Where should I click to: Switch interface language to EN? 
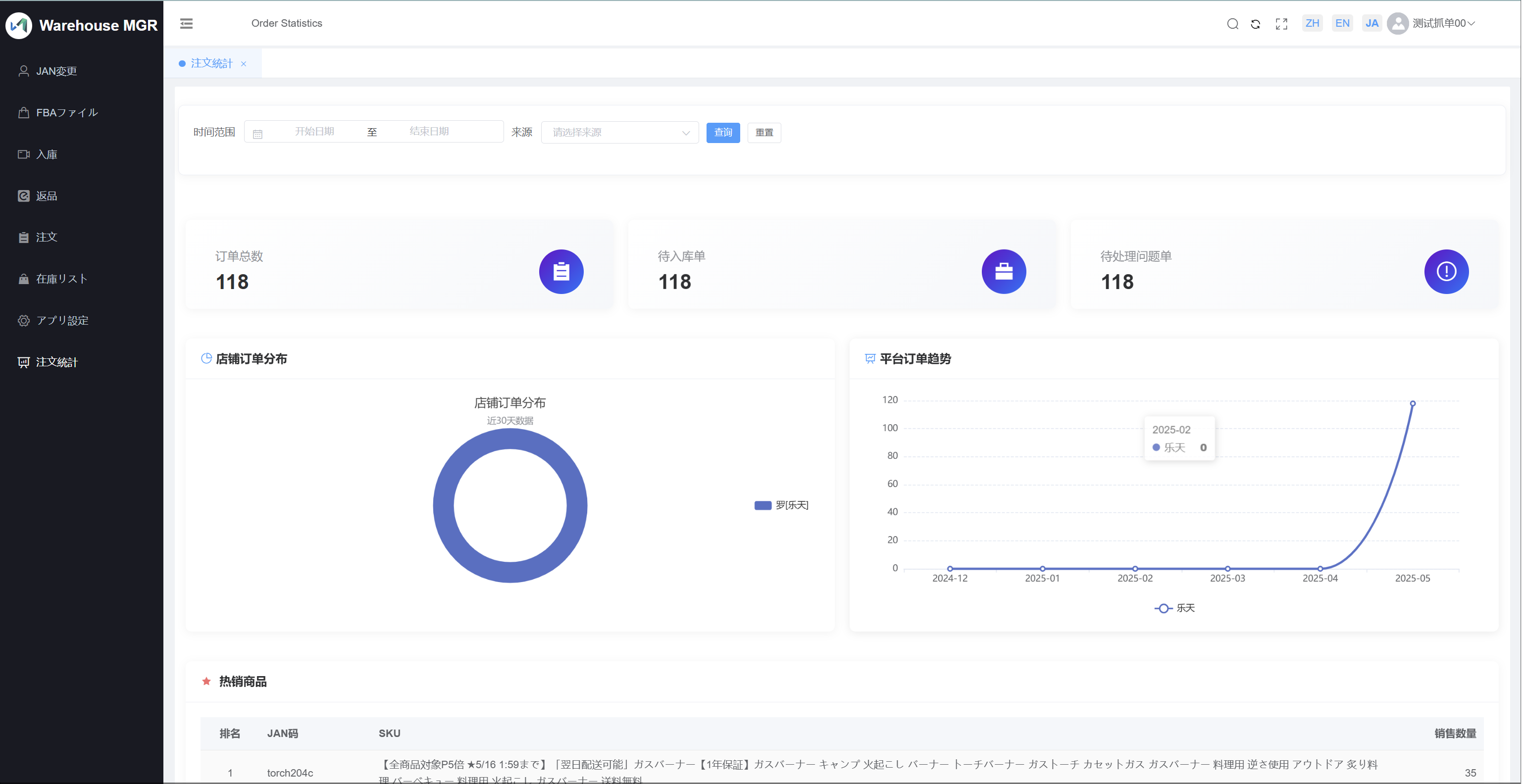coord(1342,22)
